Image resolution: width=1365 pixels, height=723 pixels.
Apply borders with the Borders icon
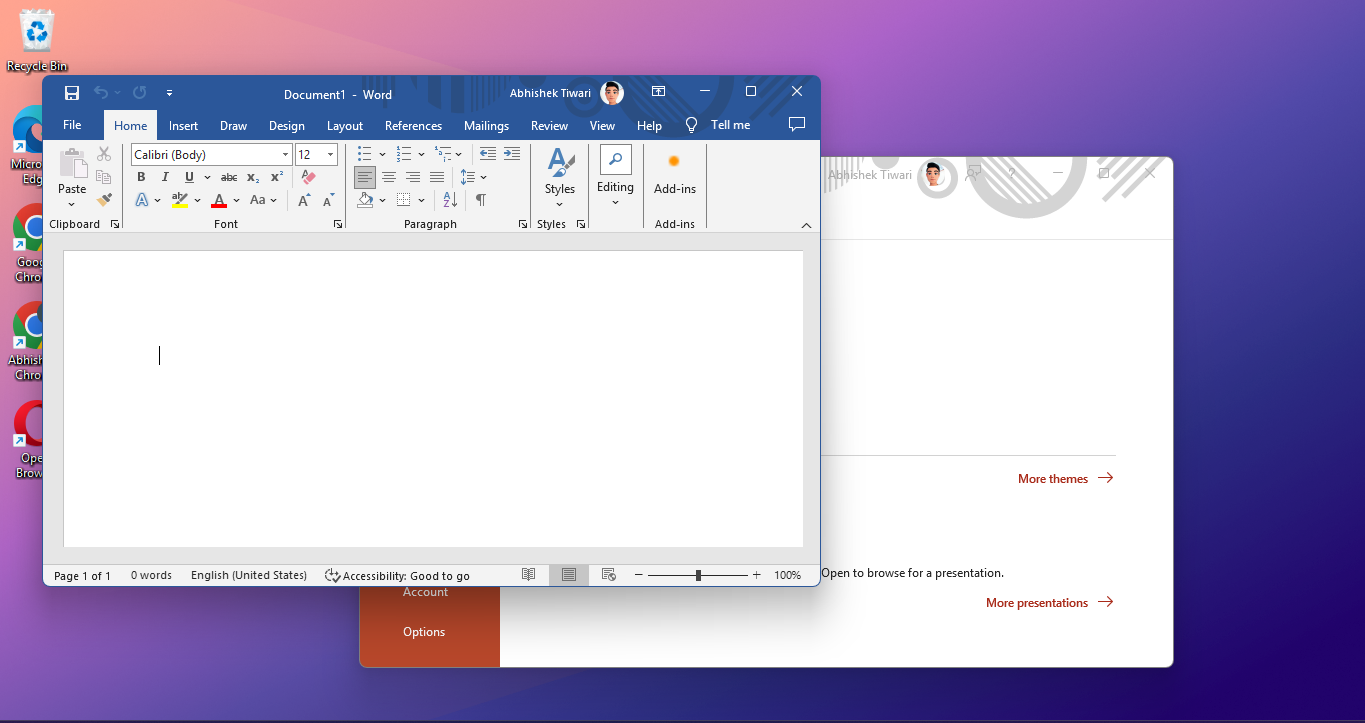coord(404,200)
